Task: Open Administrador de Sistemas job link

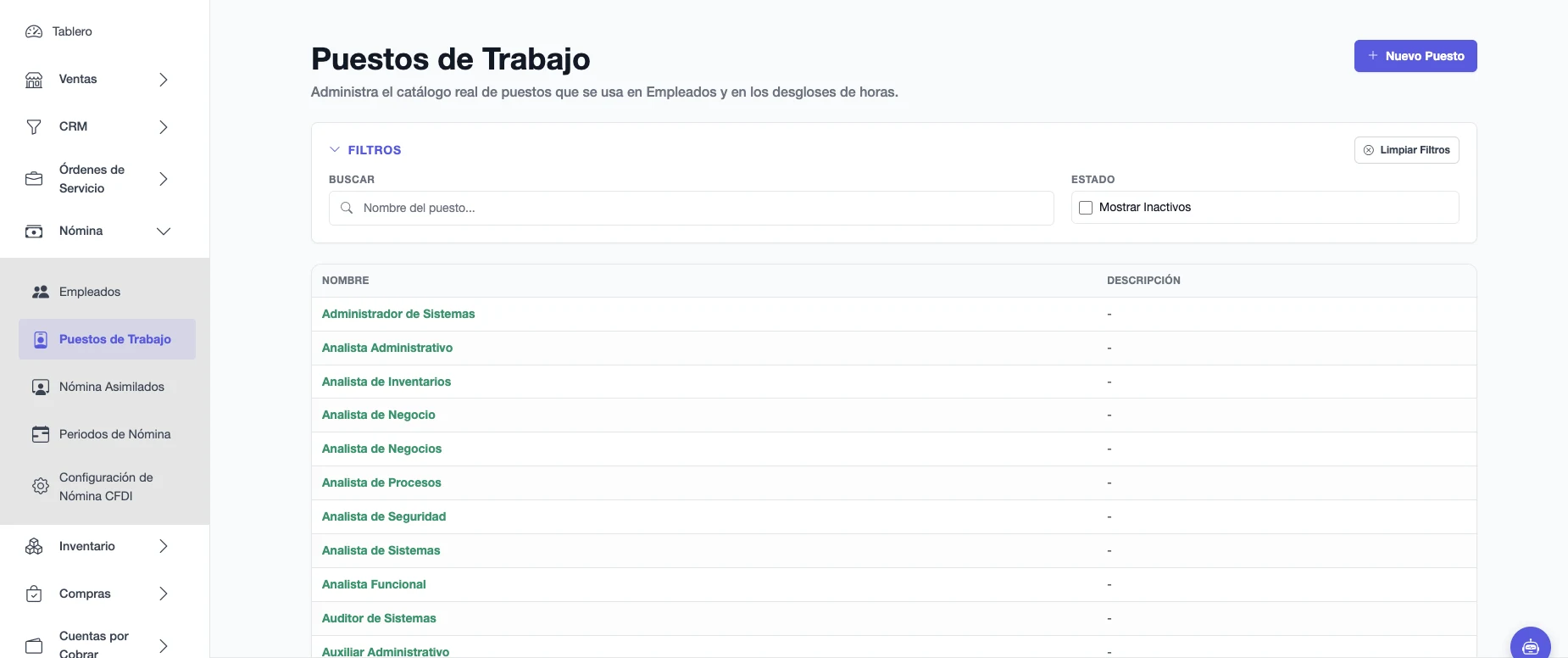Action: point(398,314)
